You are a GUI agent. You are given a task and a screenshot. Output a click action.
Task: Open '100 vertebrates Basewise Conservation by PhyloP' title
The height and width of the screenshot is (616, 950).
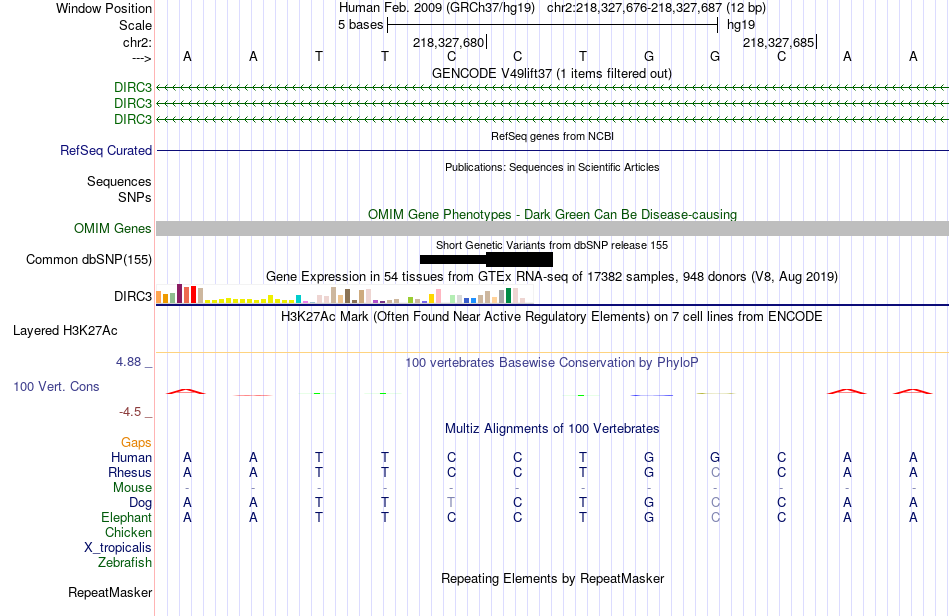(552, 362)
